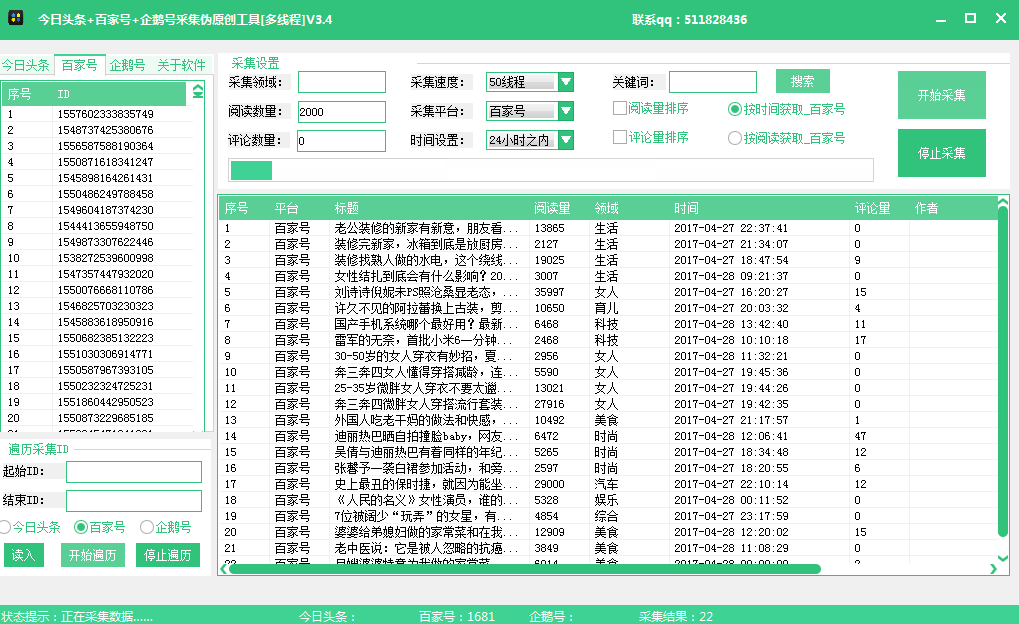Select result row 《人民的名义》女性演员
Image resolution: width=1019 pixels, height=624 pixels.
pos(608,500)
